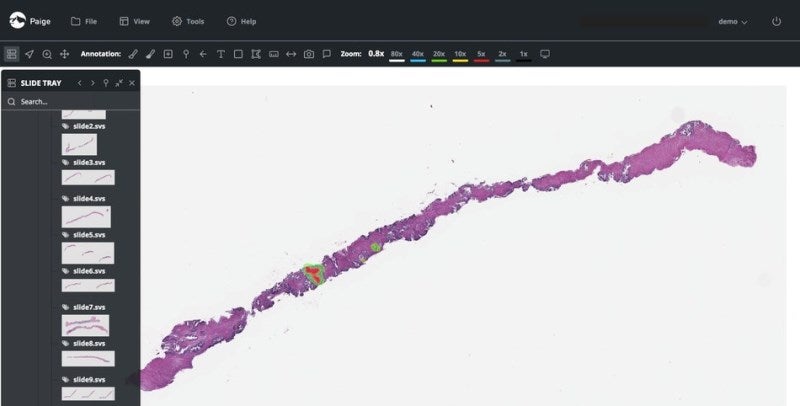
Task: Add a comment with speech bubble icon
Action: click(x=327, y=54)
